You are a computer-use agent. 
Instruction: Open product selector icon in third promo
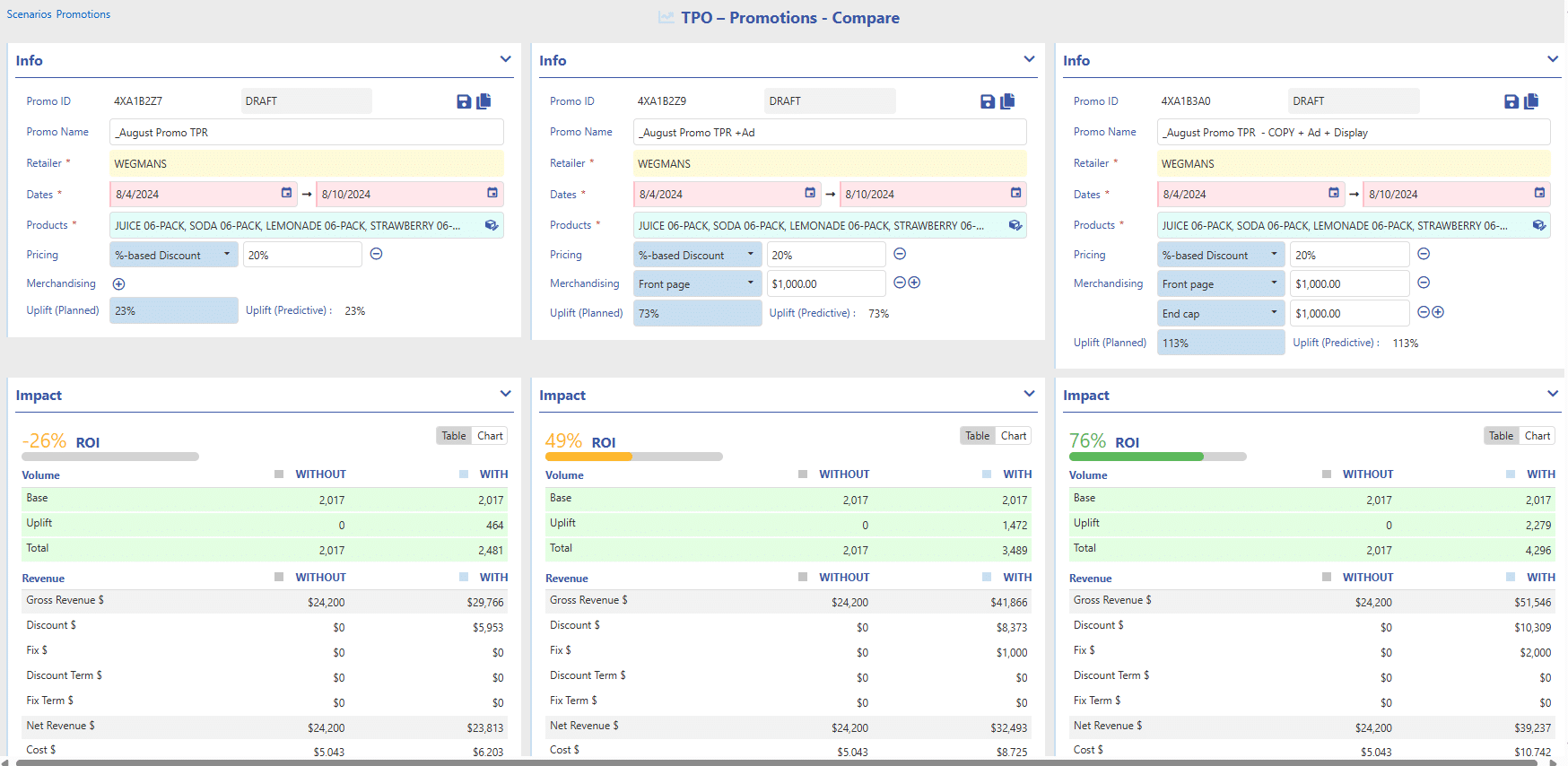pos(1538,225)
